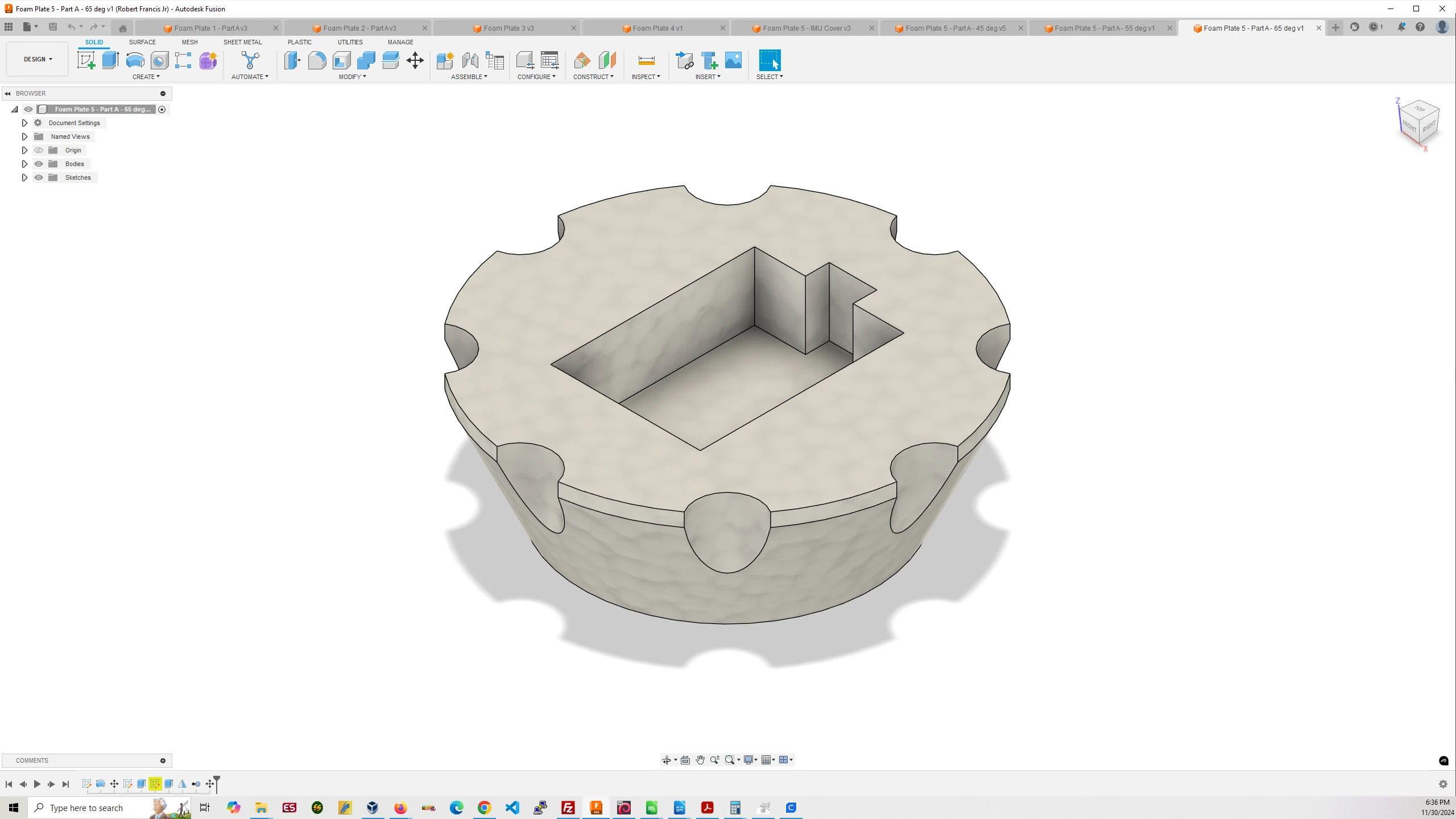Activate the Move/Copy tool in Modify
This screenshot has width=1456, height=819.
point(415,60)
